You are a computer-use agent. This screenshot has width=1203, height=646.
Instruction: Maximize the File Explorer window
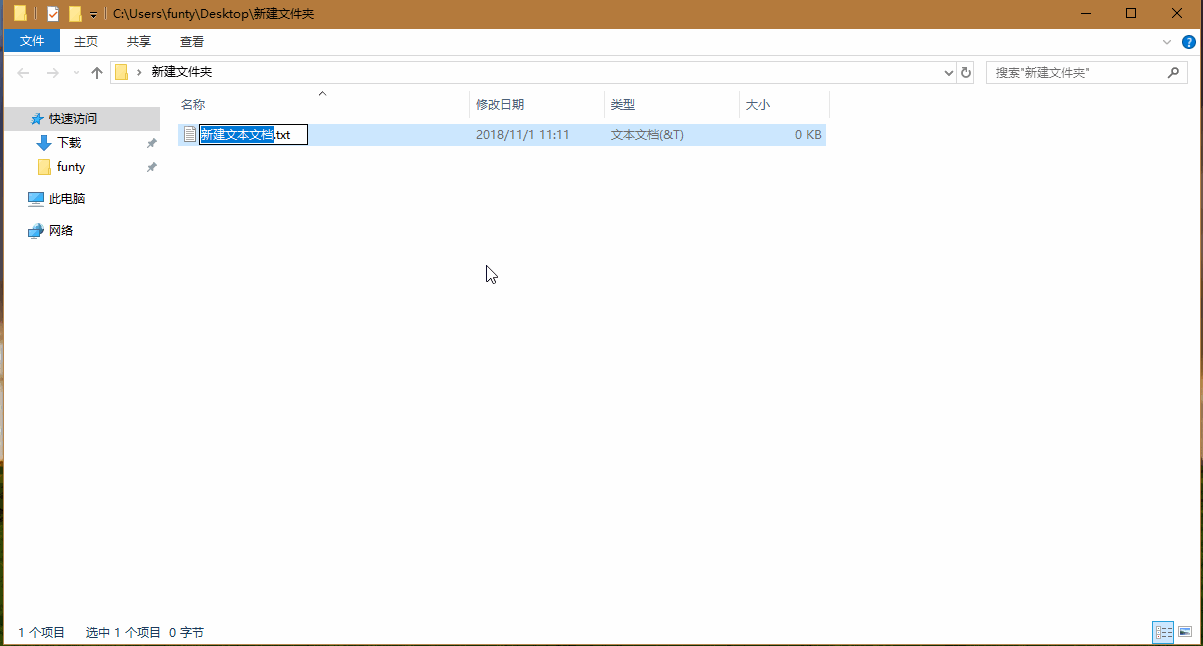1131,13
